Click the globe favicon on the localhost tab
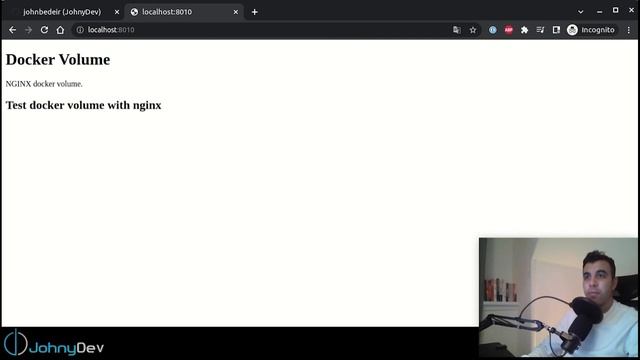This screenshot has height=360, width=640. pos(134,12)
